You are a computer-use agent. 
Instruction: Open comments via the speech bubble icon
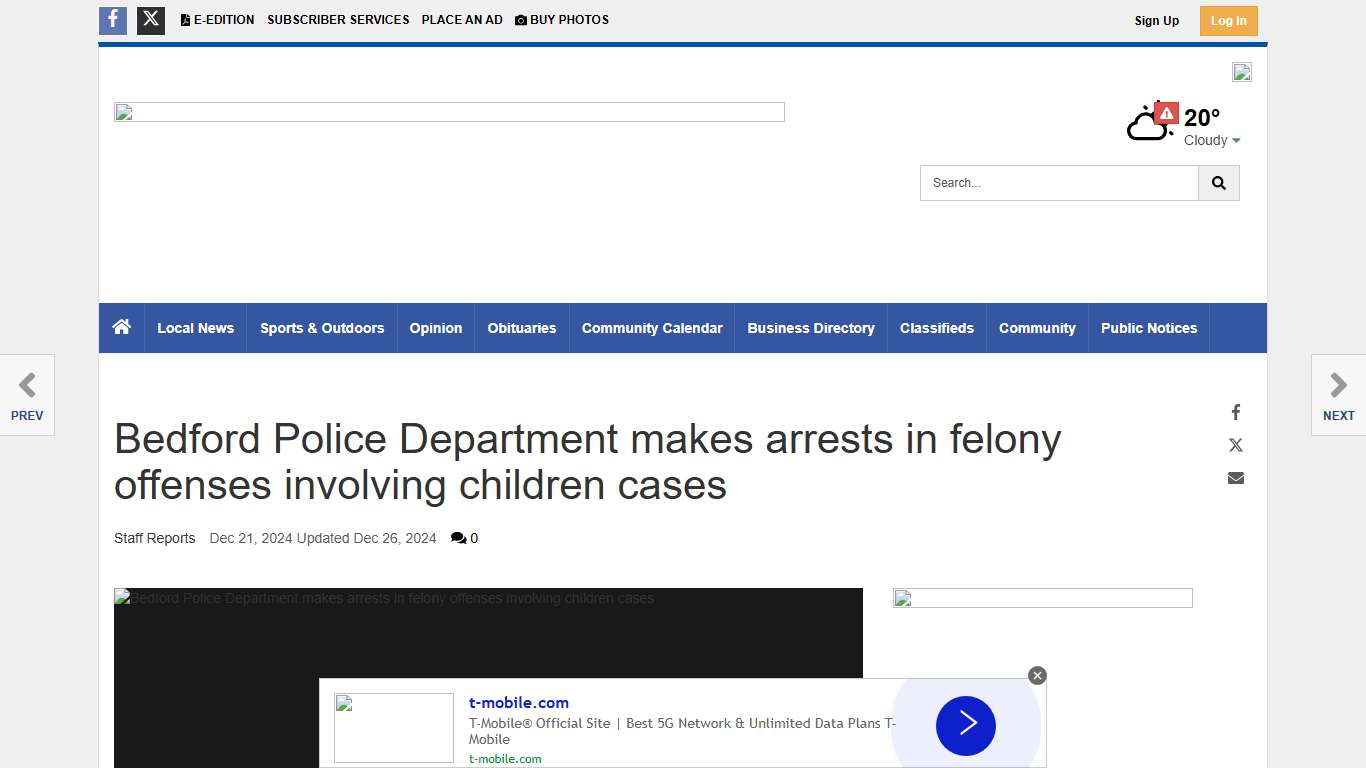point(457,537)
